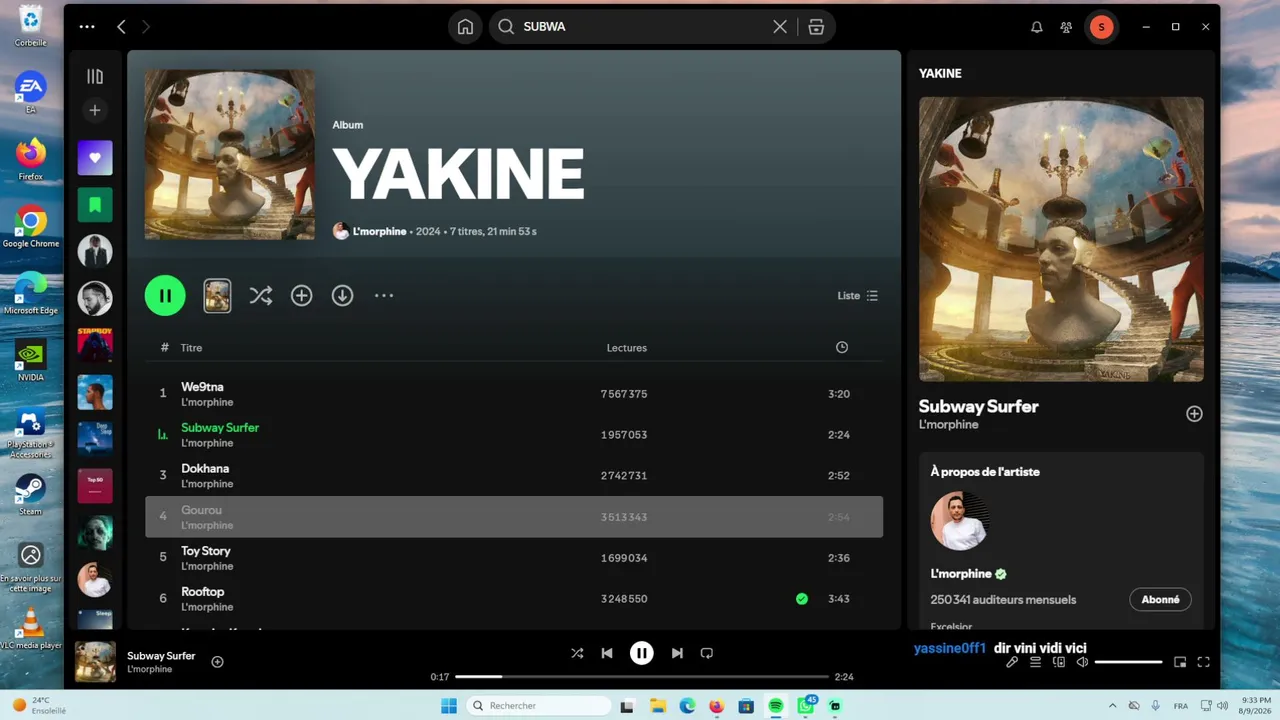
Task: Open the three-dot app menu at top left
Action: point(87,27)
